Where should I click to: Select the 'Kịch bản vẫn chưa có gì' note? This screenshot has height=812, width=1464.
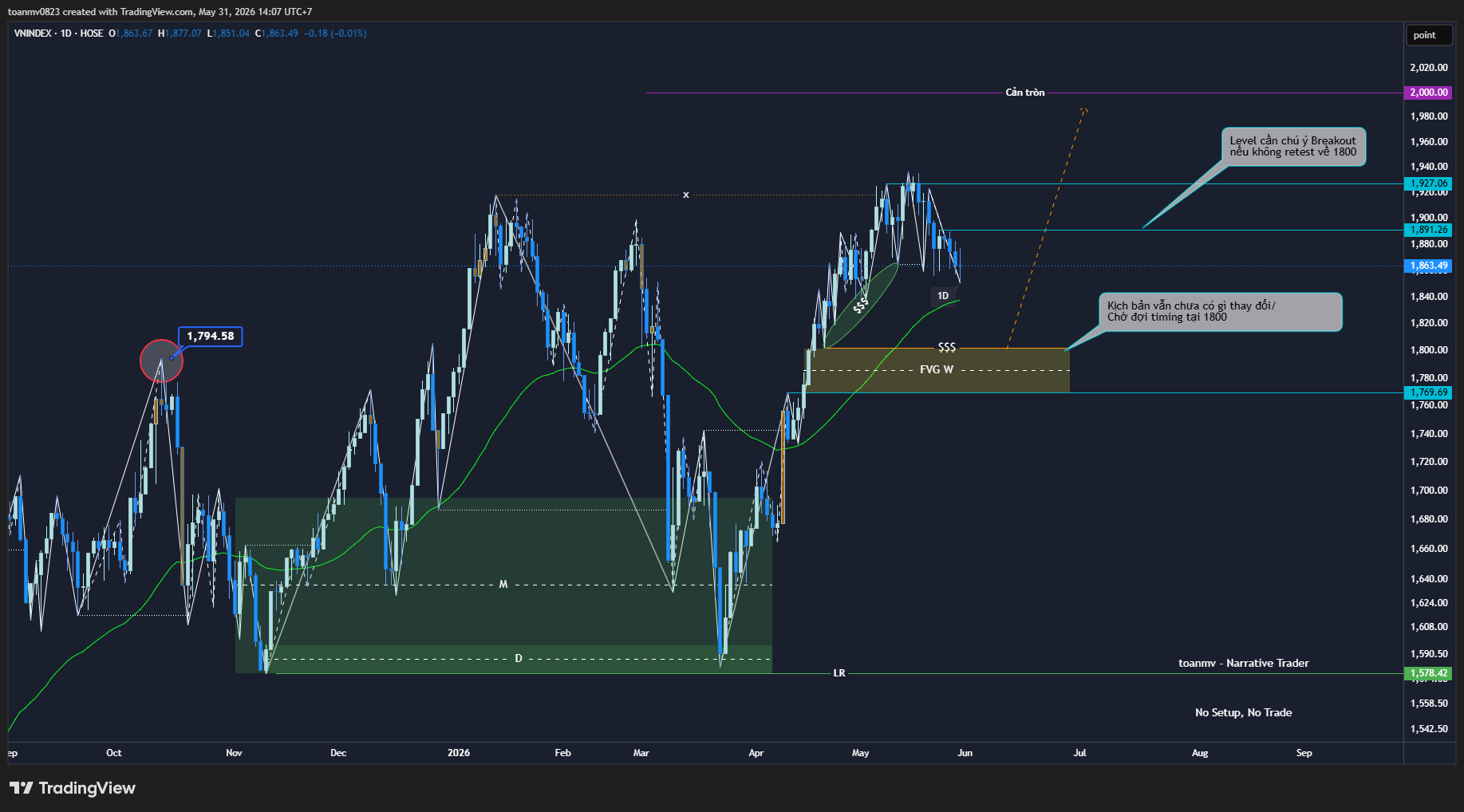click(x=1221, y=312)
